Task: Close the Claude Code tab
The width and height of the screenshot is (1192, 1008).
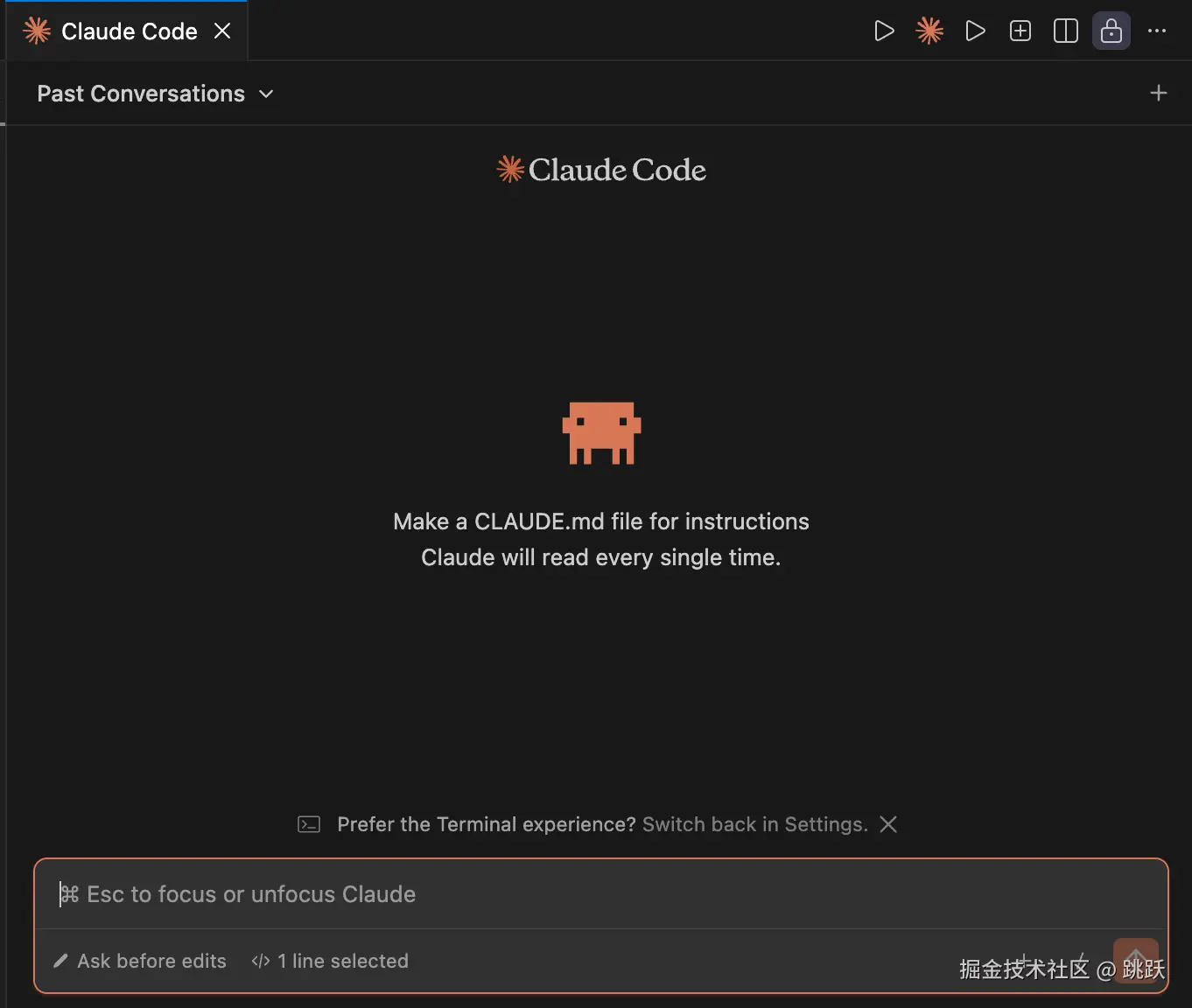Action: pyautogui.click(x=223, y=31)
